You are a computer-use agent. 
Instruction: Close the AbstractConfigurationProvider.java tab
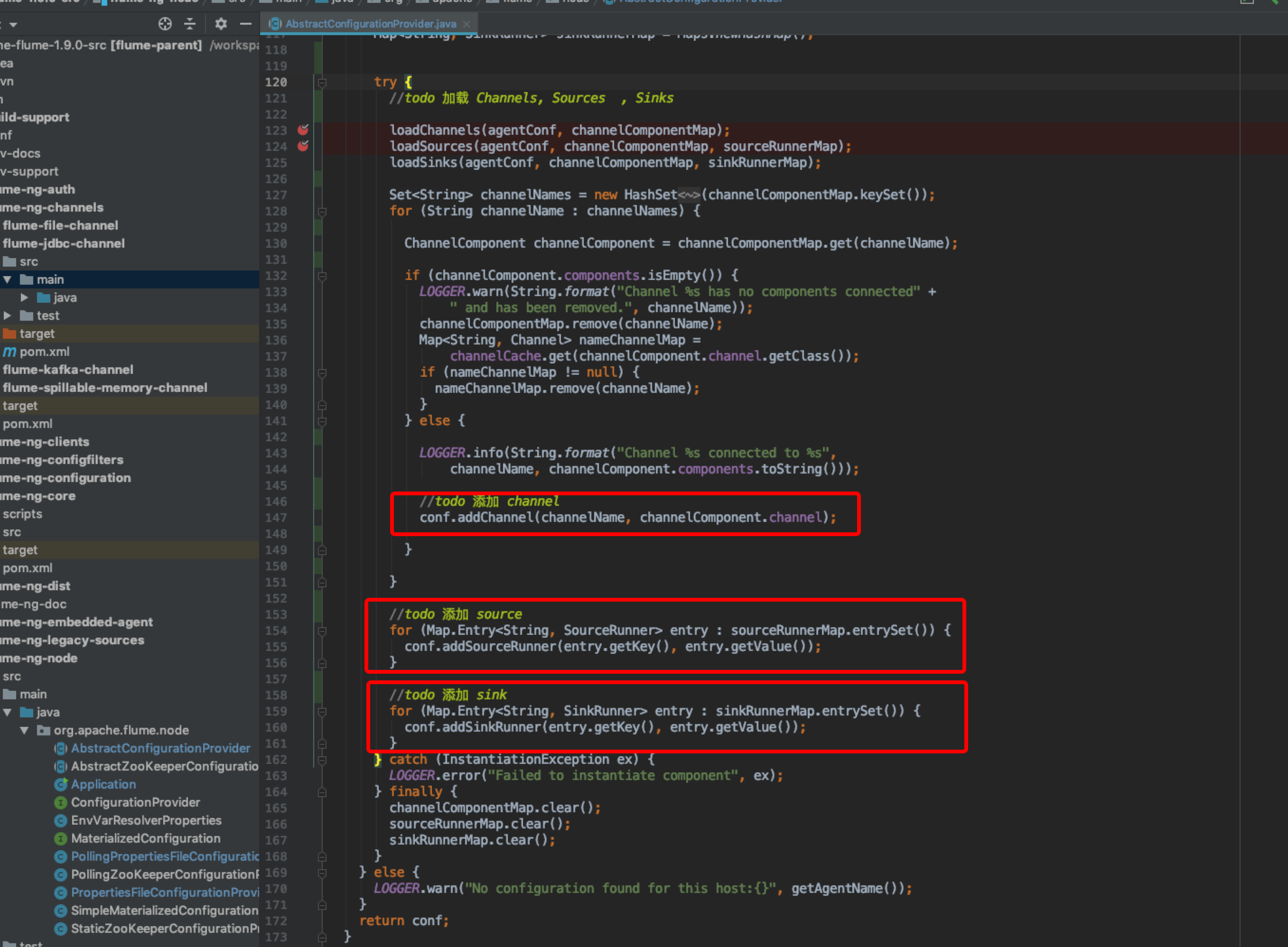[467, 24]
